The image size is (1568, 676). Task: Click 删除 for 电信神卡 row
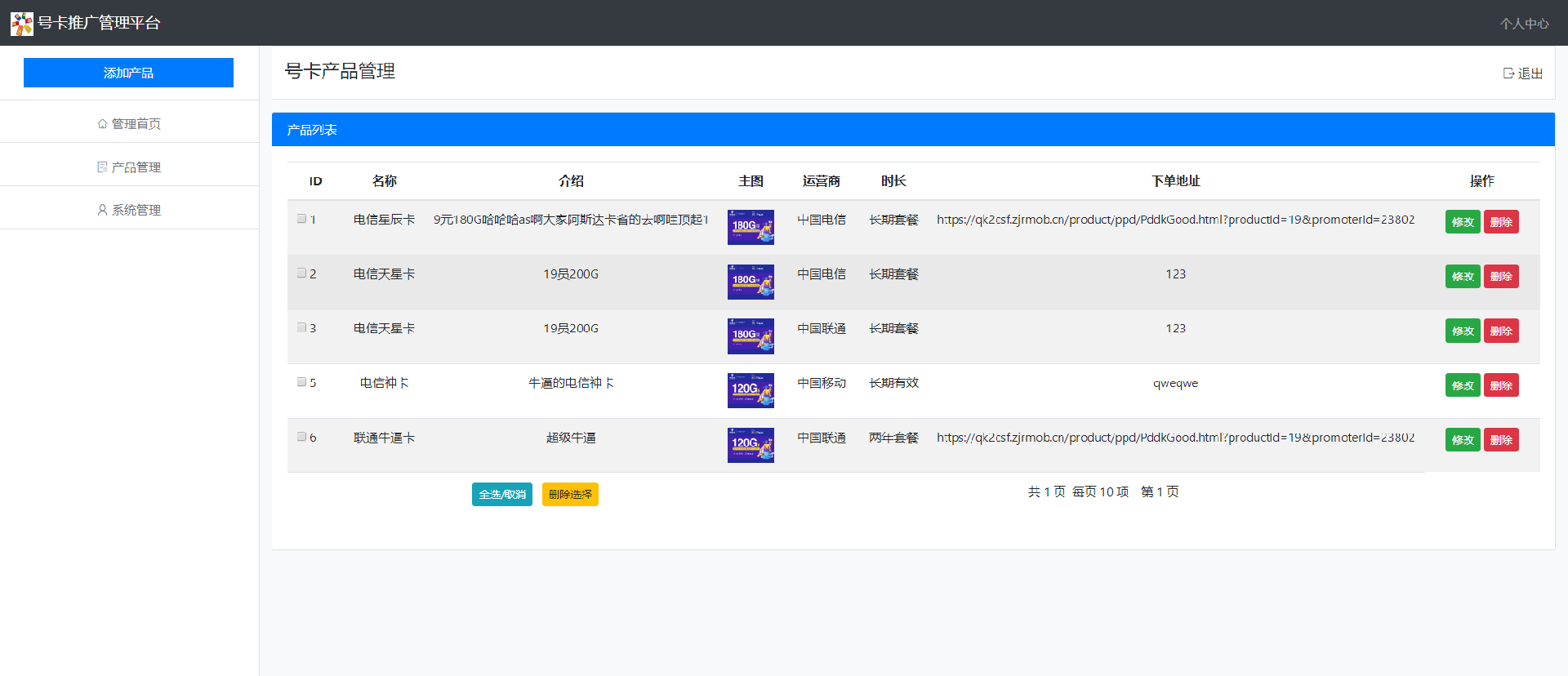[x=1501, y=385]
